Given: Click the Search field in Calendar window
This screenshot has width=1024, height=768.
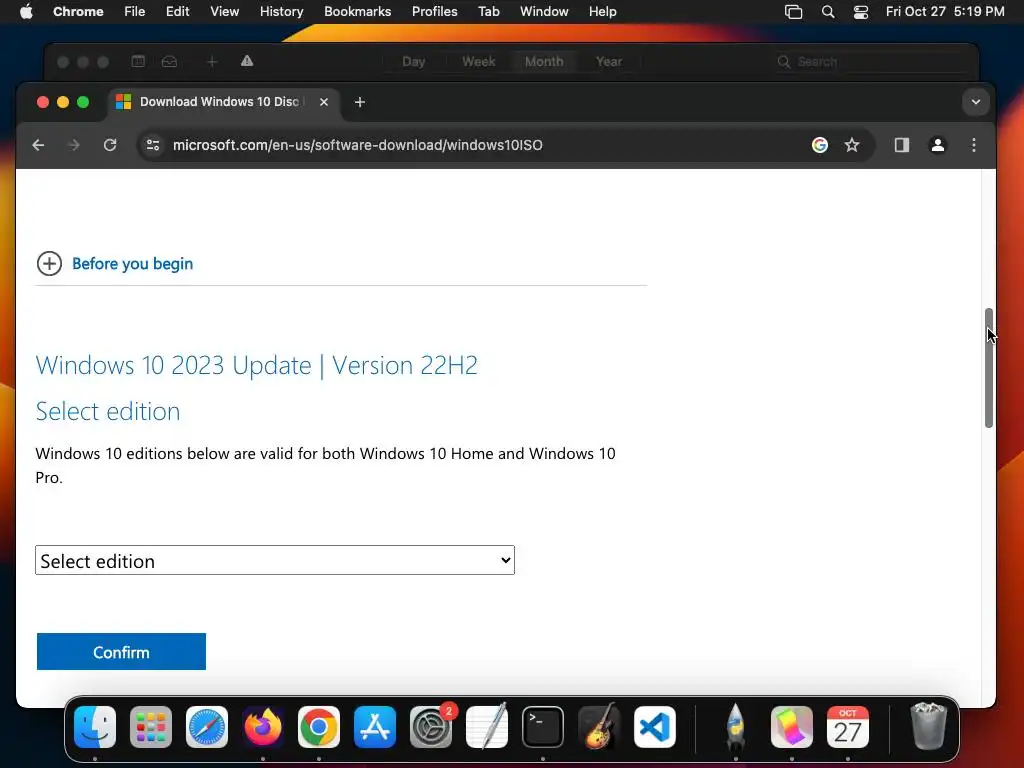Looking at the screenshot, I should [x=869, y=61].
